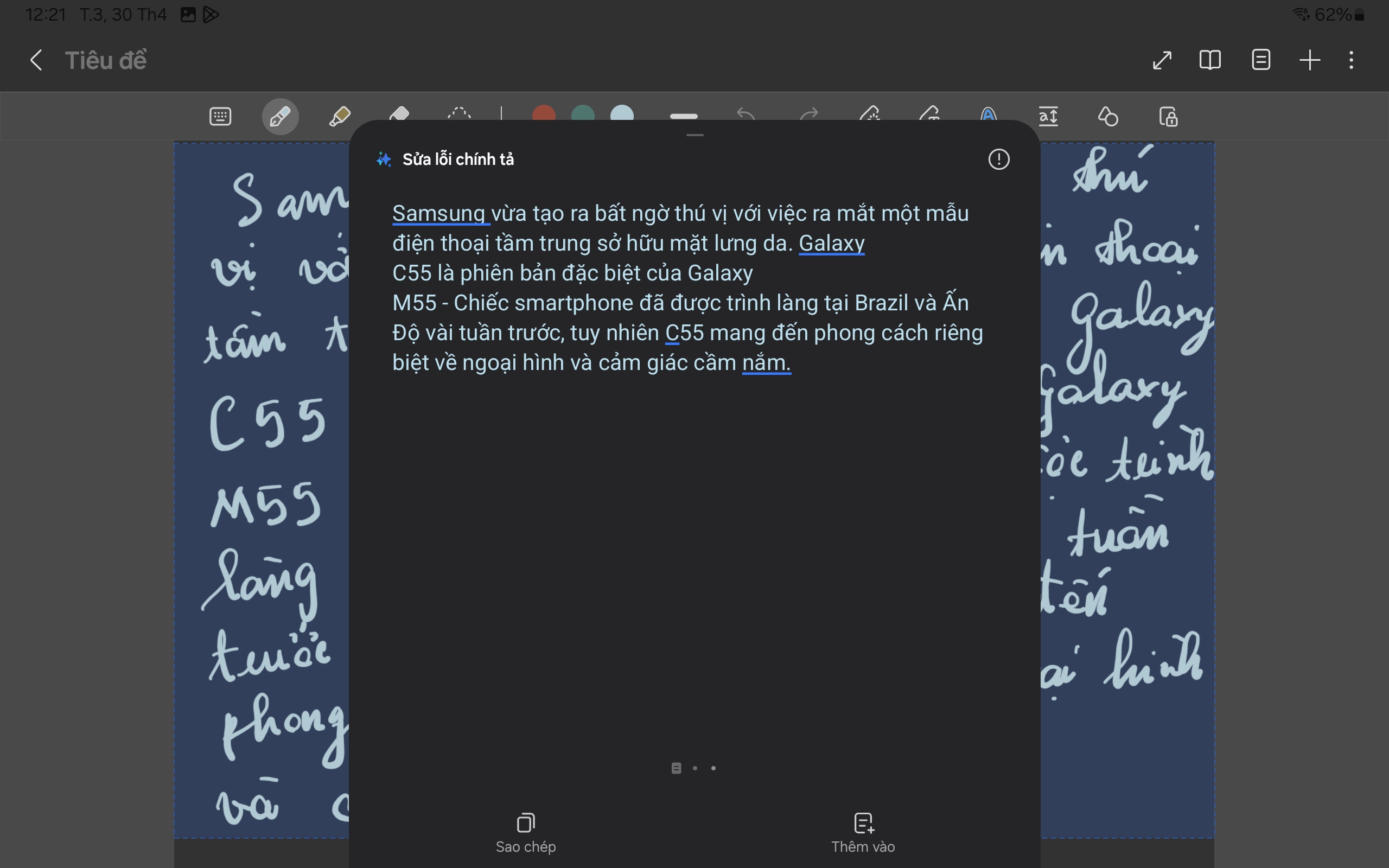
Task: Go to the second page indicator dot
Action: coord(695,768)
